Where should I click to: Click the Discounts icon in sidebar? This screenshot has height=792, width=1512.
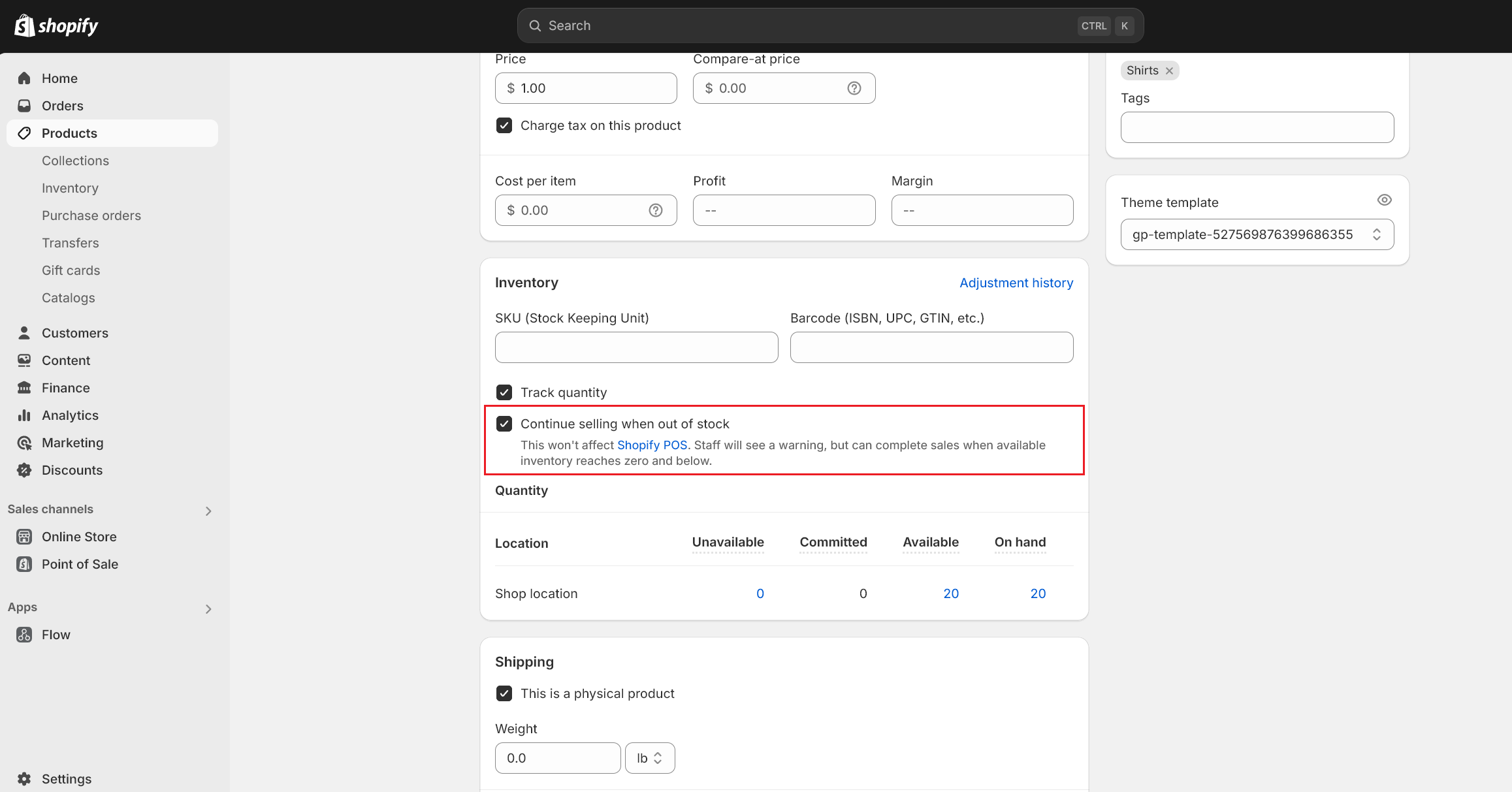[x=24, y=470]
